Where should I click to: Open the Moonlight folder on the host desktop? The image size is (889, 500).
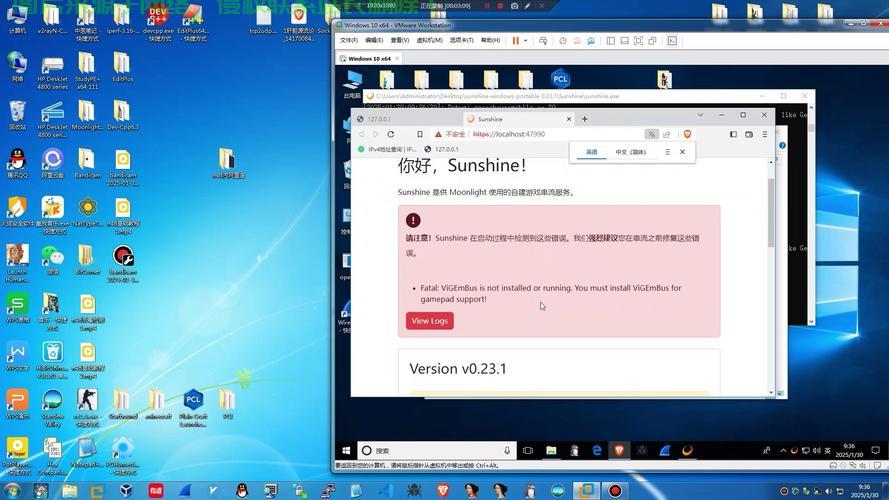click(x=87, y=115)
